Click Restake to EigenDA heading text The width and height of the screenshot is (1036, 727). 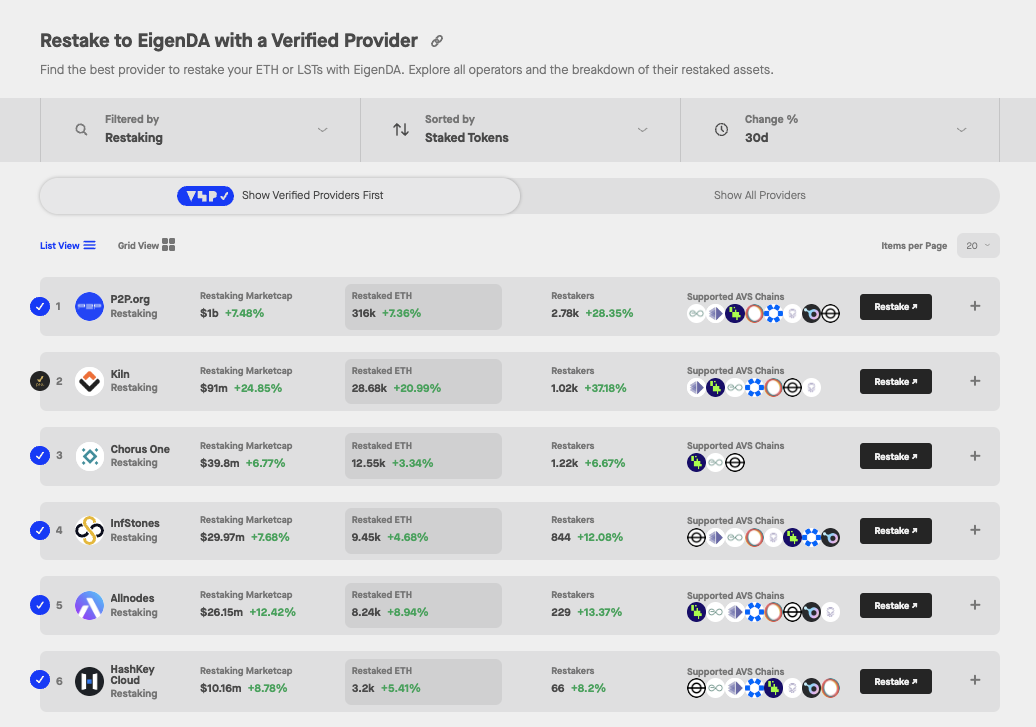click(229, 41)
